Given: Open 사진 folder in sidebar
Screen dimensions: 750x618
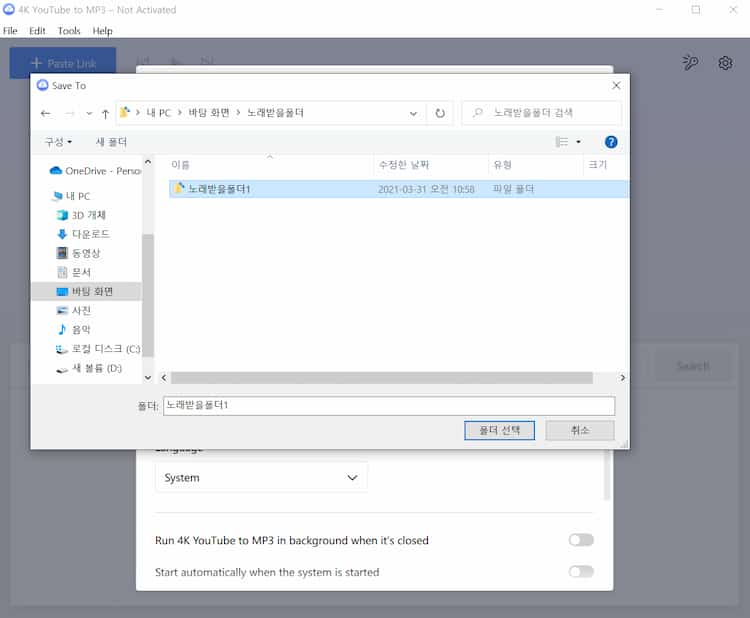Looking at the screenshot, I should tap(74, 310).
